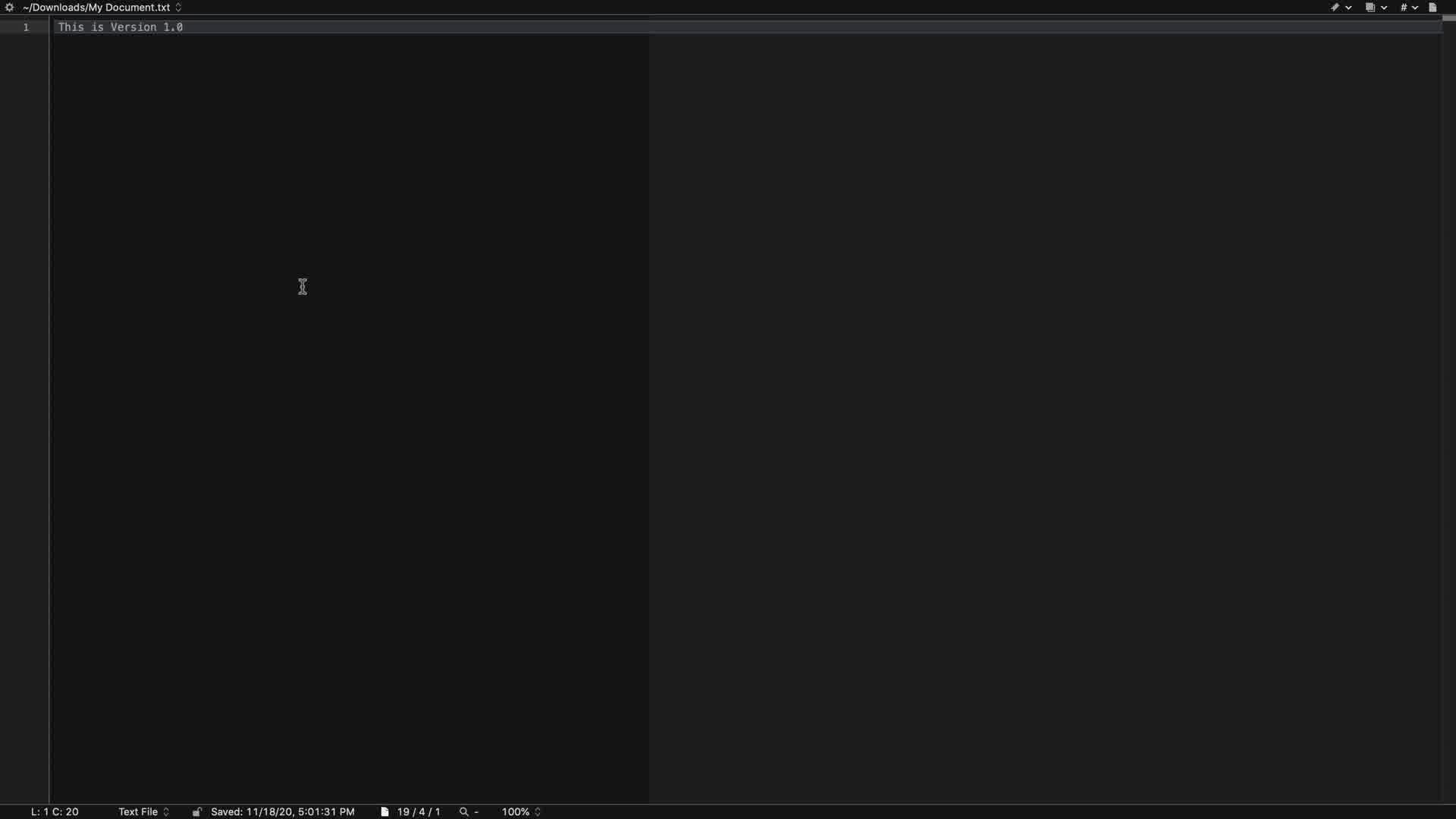Select line number 1 in the gutter
The height and width of the screenshot is (819, 1456).
(x=26, y=27)
